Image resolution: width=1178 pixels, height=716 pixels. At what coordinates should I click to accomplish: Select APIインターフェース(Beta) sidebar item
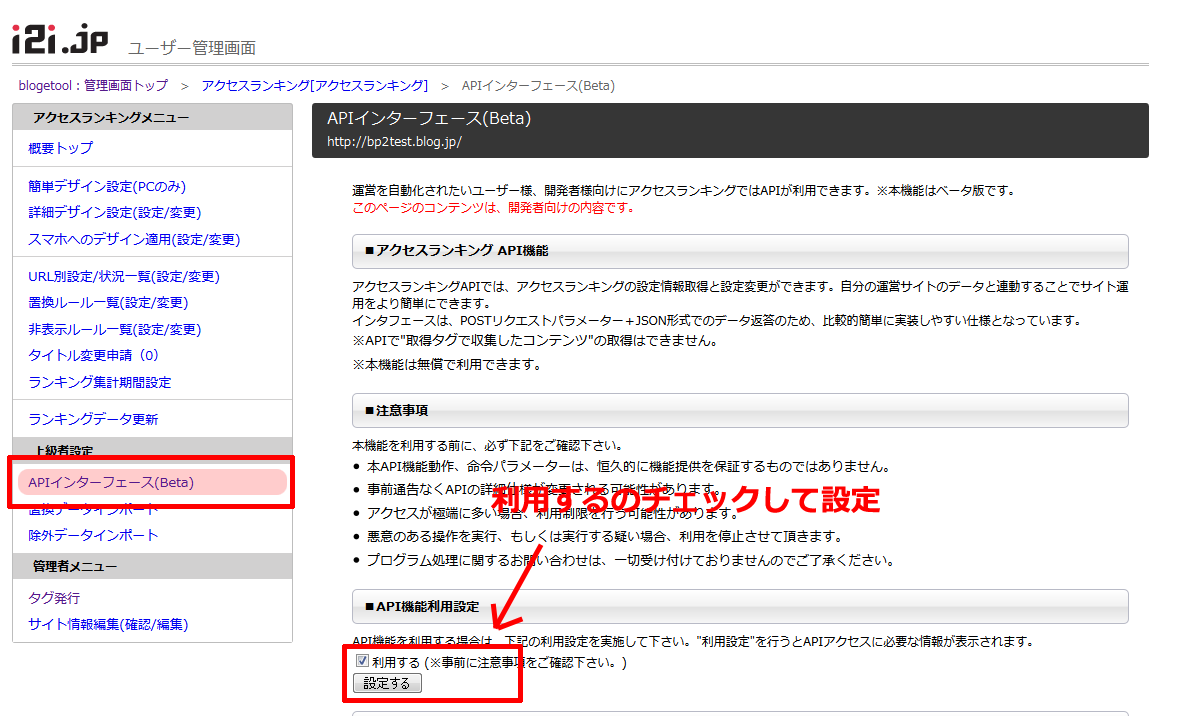(x=111, y=483)
